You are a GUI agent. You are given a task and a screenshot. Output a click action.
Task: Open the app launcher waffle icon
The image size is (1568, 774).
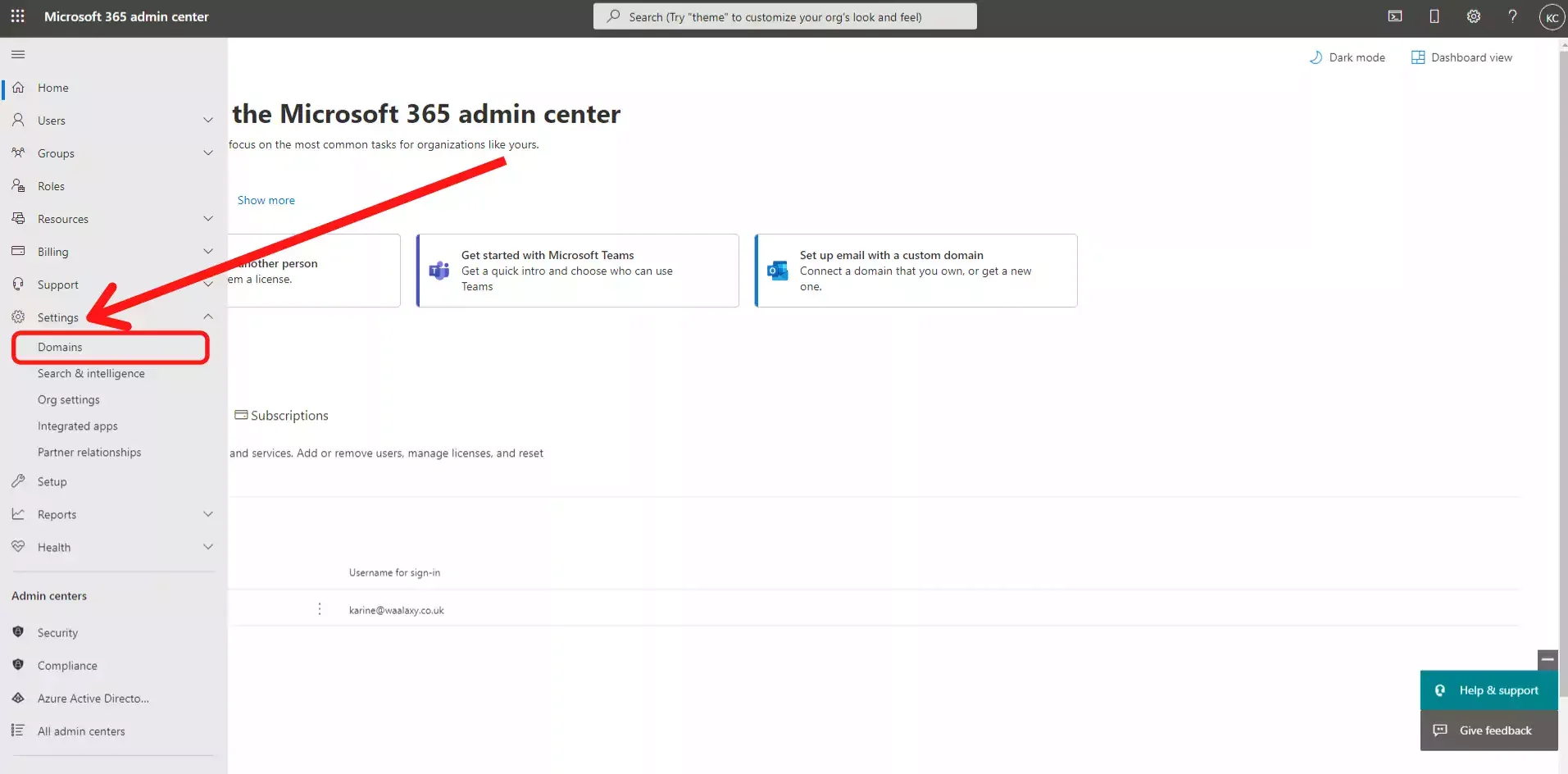(18, 16)
